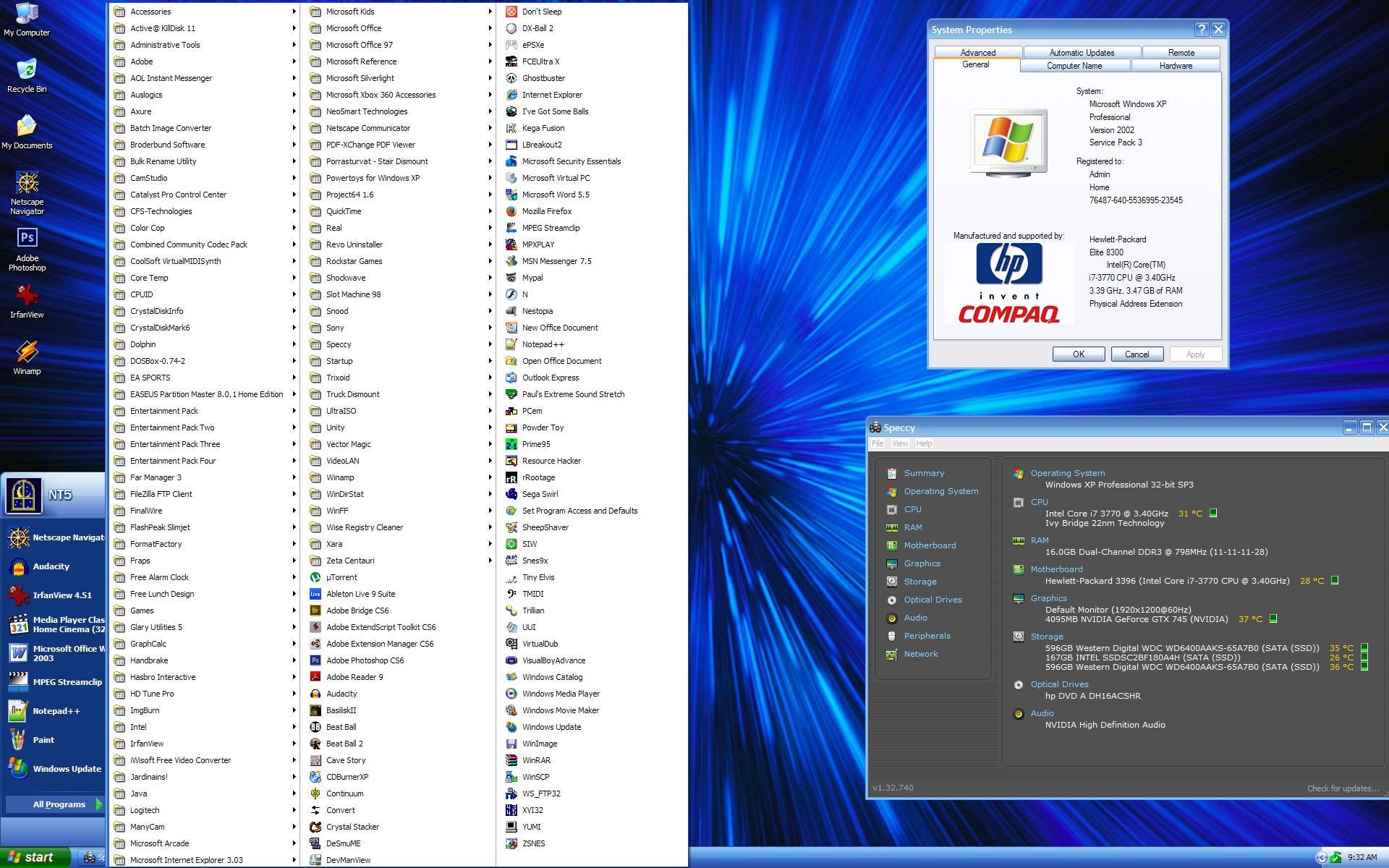Select Network in Speccy sidebar

(921, 654)
